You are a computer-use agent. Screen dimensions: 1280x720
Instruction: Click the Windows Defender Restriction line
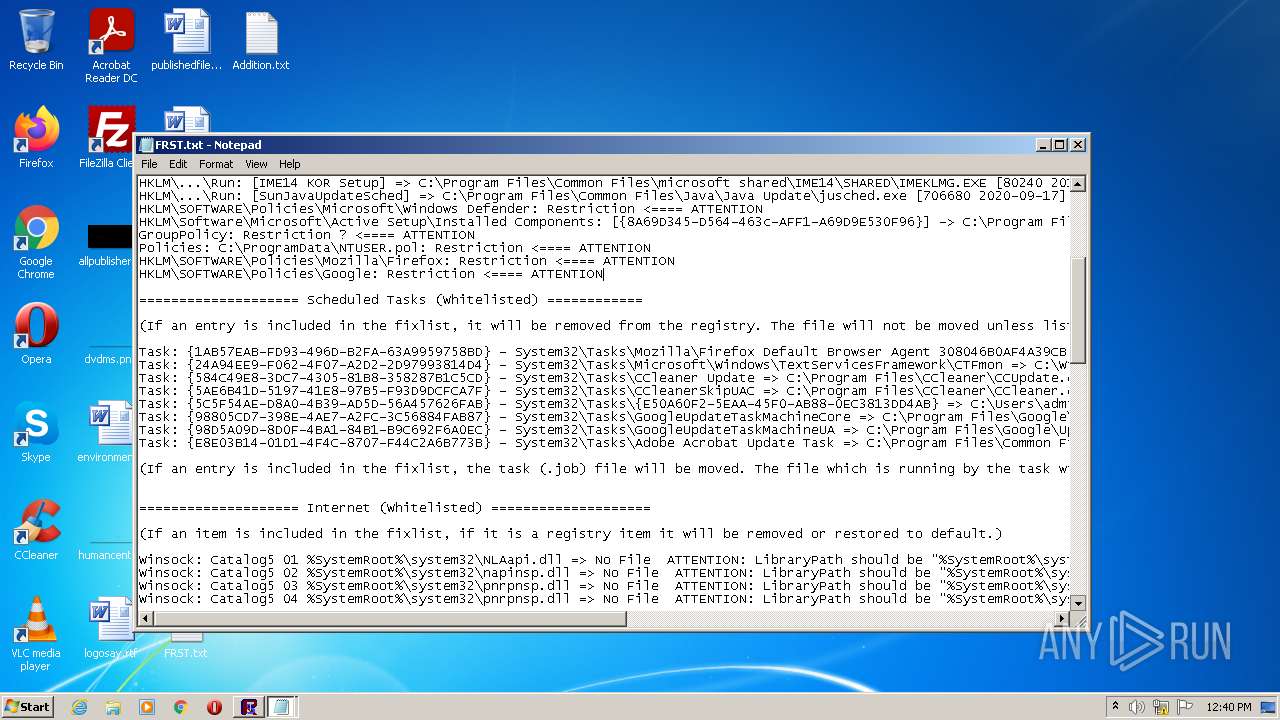(451, 209)
